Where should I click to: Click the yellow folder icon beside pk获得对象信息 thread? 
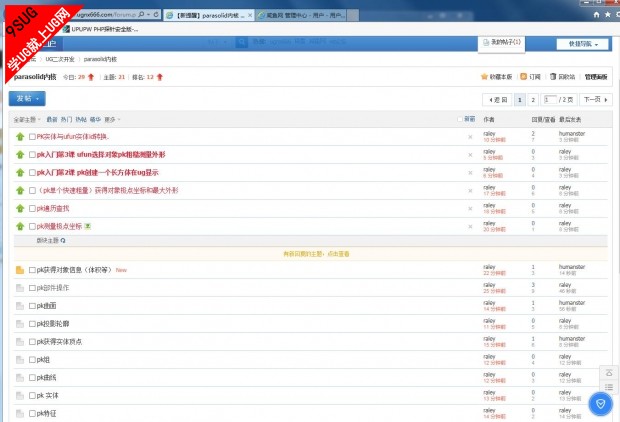pos(20,270)
